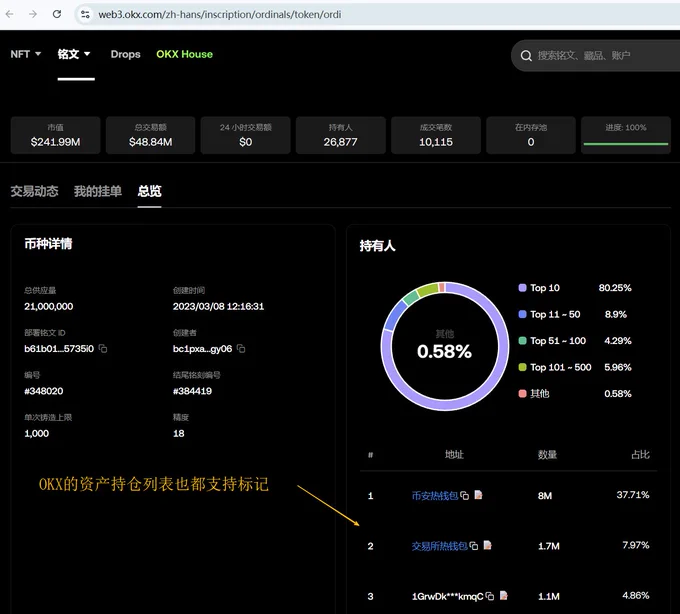Open note icon beside 交易所热钱包
The image size is (680, 614).
click(x=487, y=545)
